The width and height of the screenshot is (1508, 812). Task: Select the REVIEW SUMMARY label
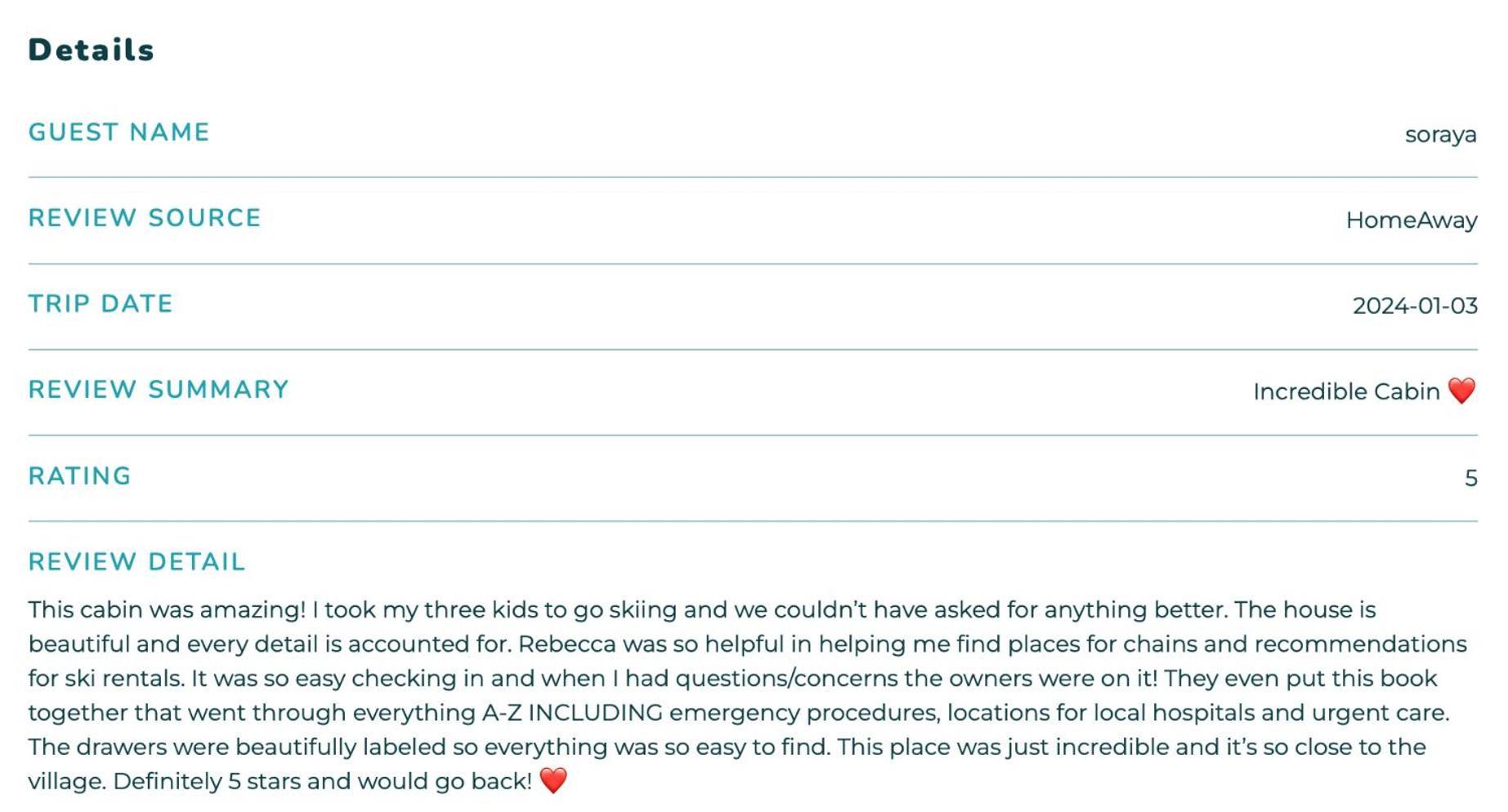pyautogui.click(x=159, y=390)
